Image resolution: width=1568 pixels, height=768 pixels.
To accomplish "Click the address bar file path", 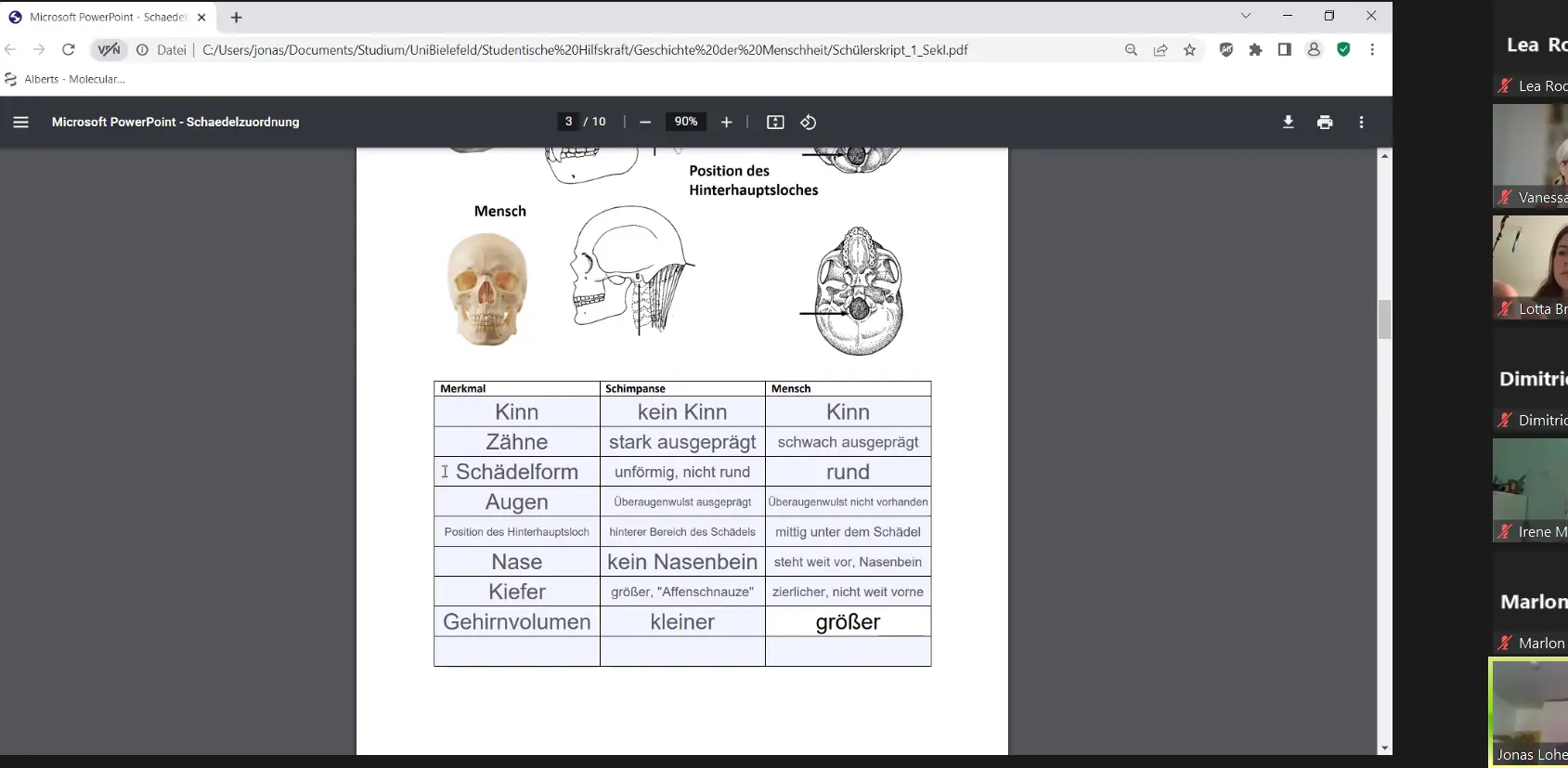I will (x=585, y=50).
